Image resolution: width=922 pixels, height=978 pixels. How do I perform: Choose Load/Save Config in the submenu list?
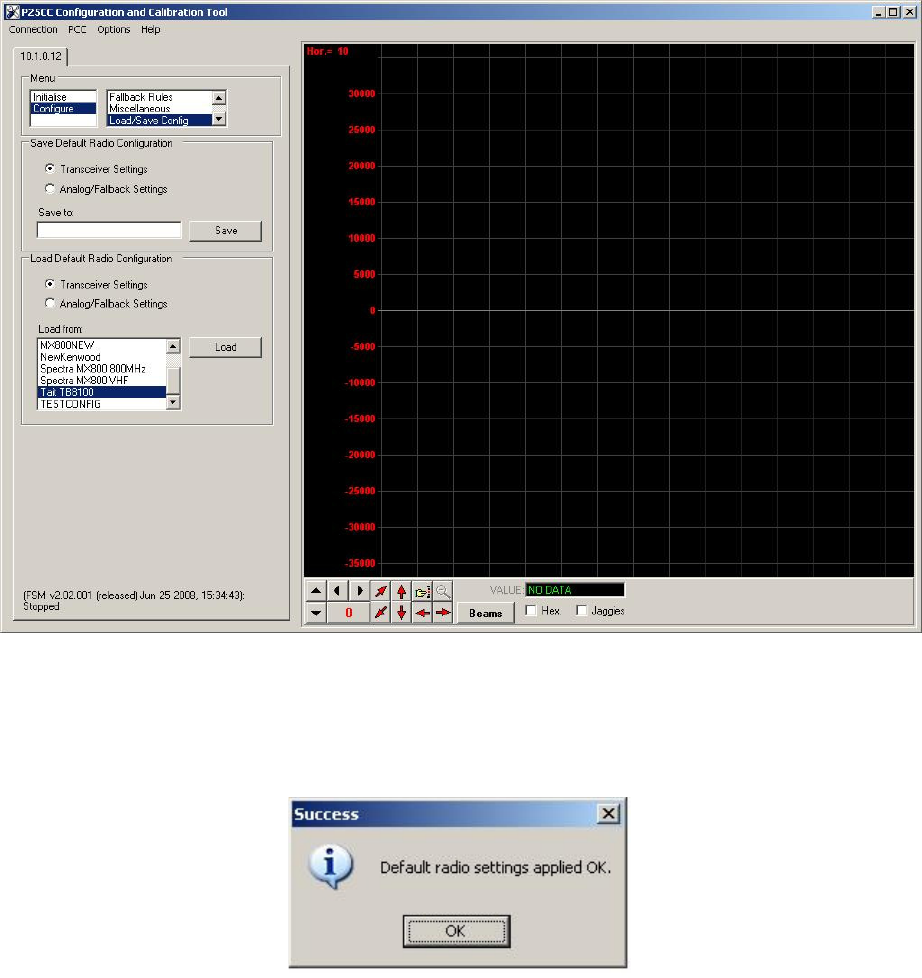(x=159, y=120)
